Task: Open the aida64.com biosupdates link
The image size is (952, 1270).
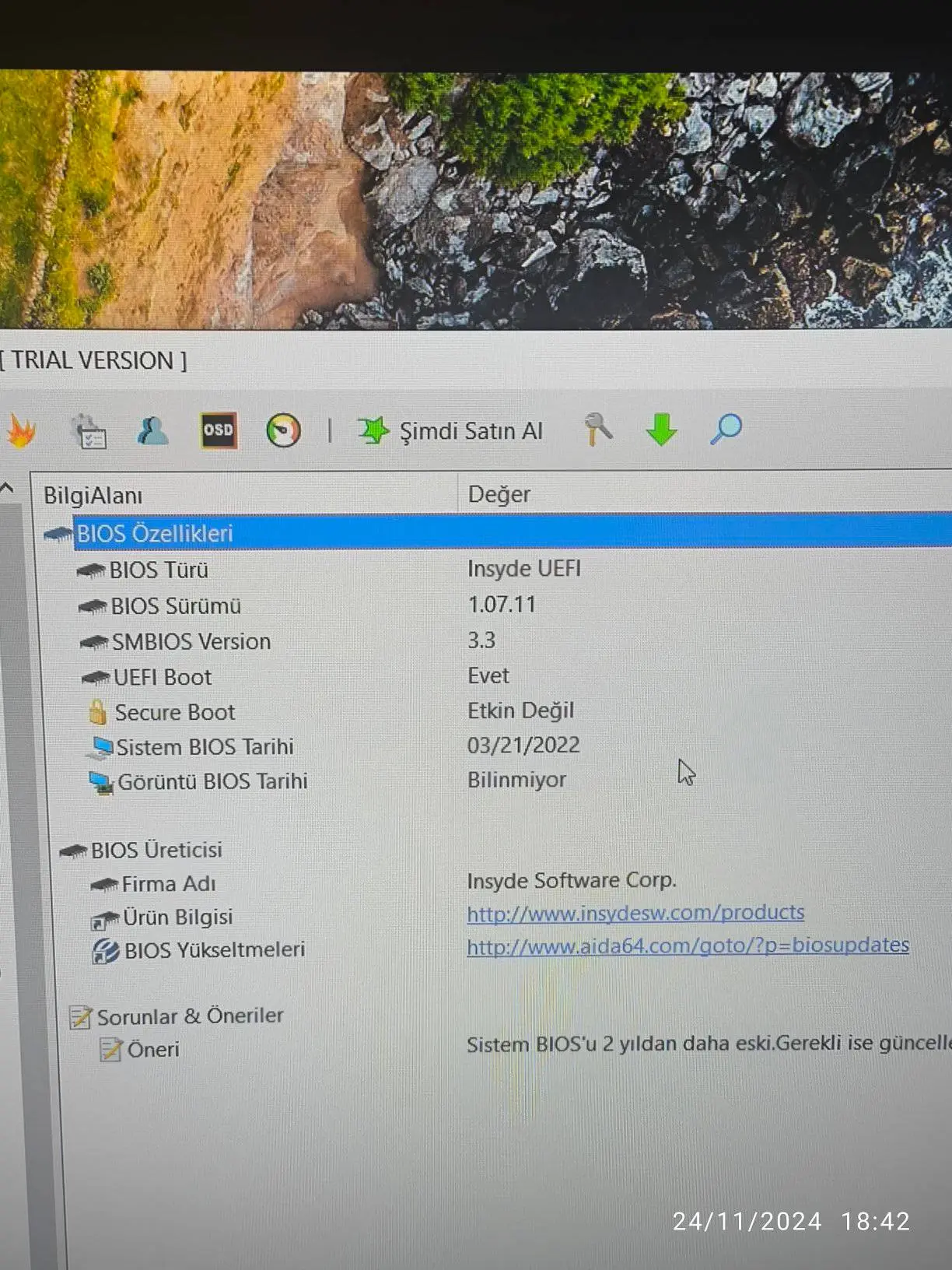Action: [x=688, y=945]
